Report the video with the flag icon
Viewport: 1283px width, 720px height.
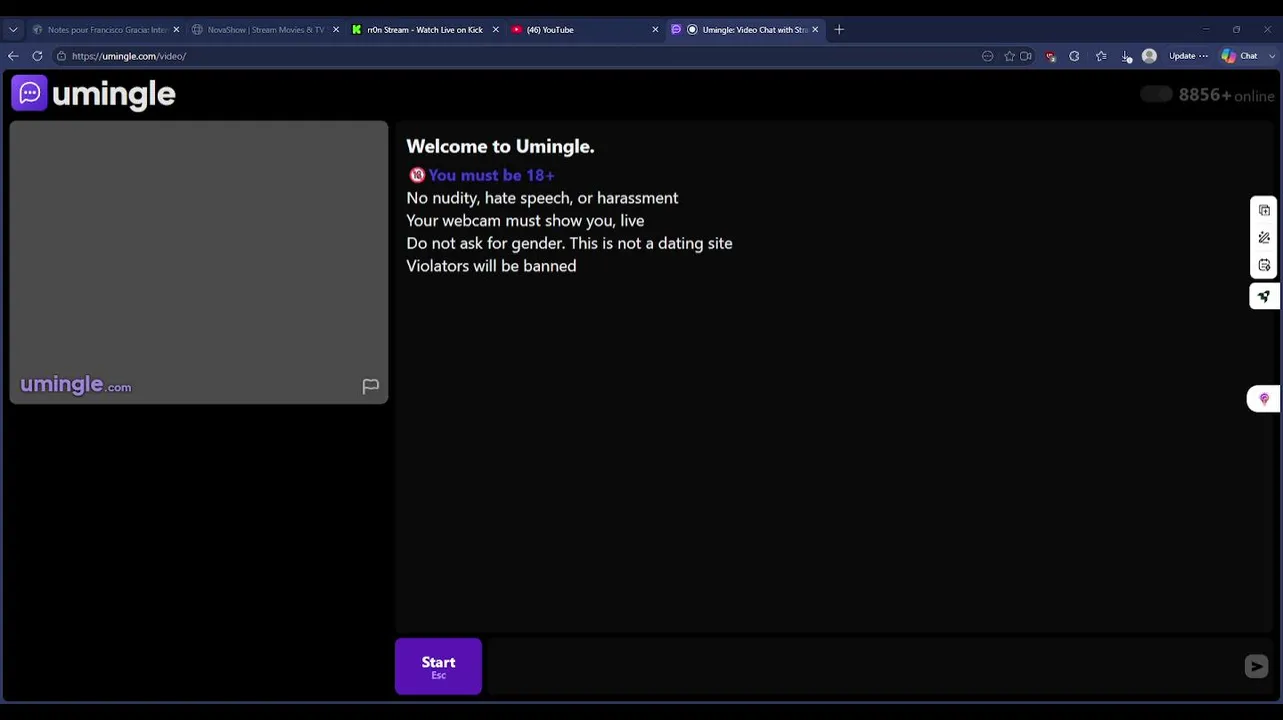(x=370, y=386)
